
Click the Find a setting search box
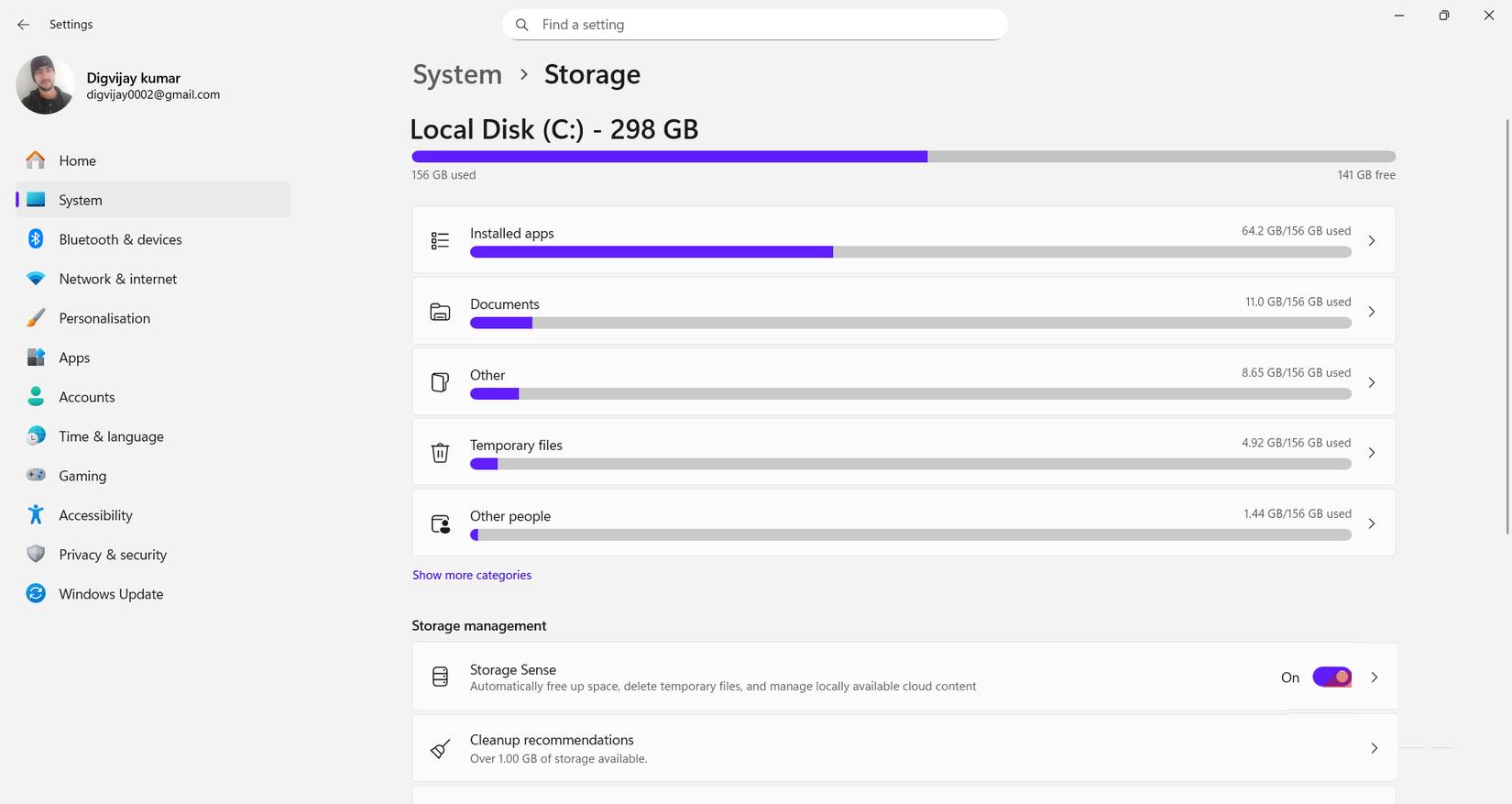pyautogui.click(x=755, y=25)
